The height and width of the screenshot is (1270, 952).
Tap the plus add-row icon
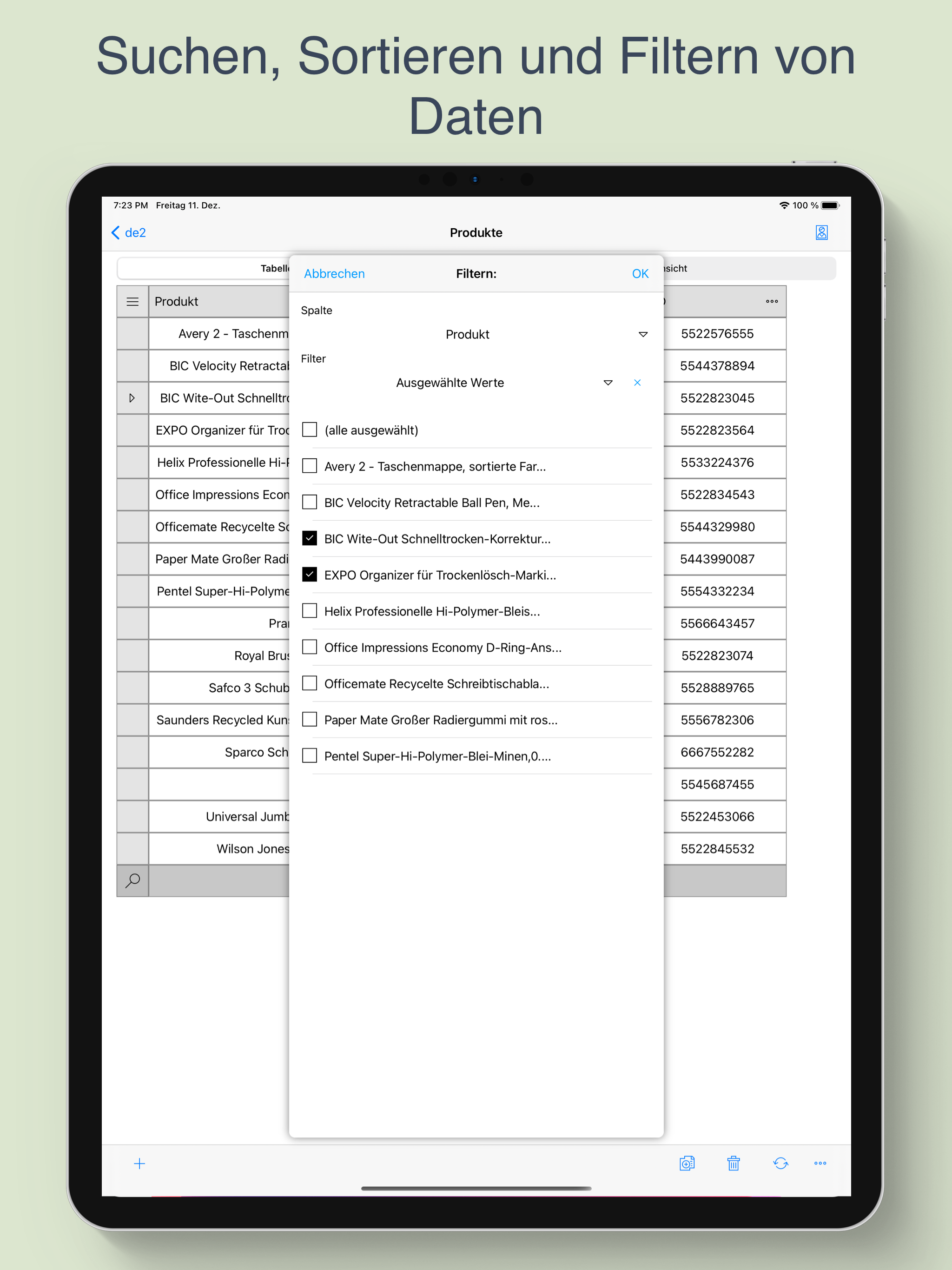pyautogui.click(x=139, y=1164)
